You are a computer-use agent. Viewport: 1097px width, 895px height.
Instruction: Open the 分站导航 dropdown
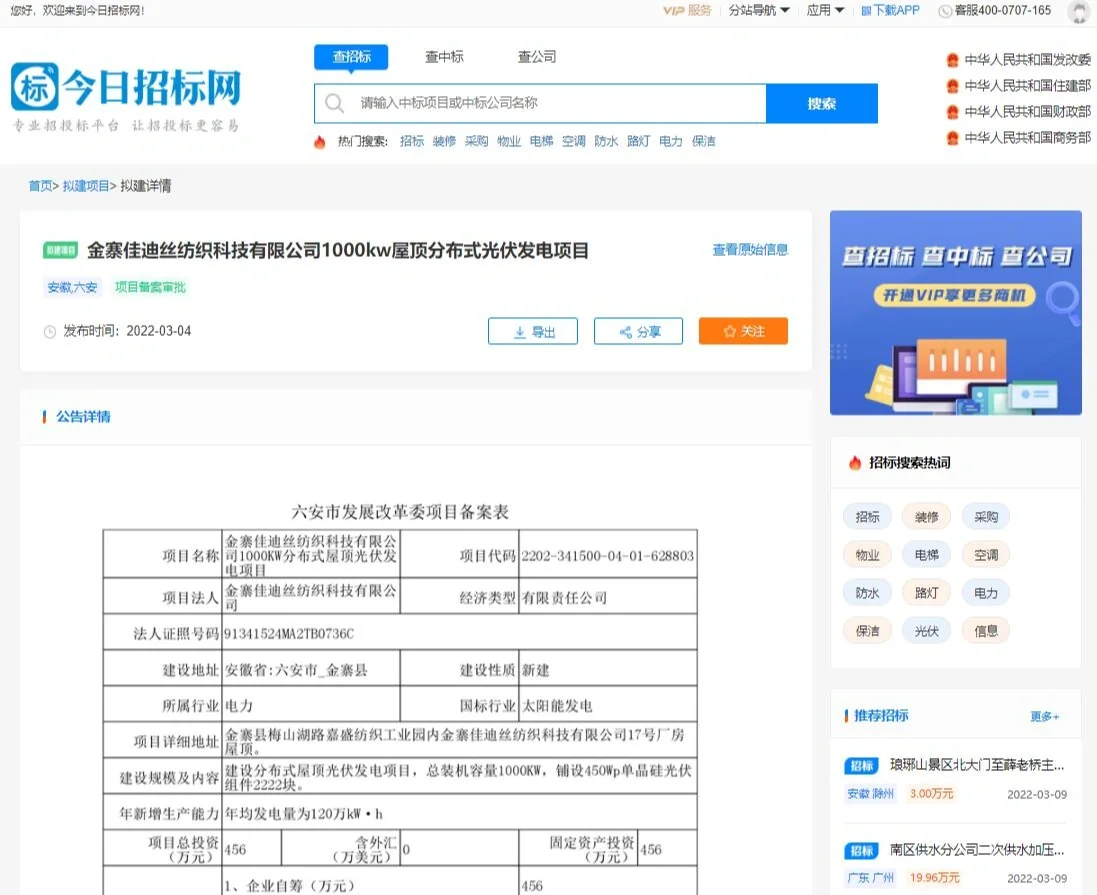point(755,11)
